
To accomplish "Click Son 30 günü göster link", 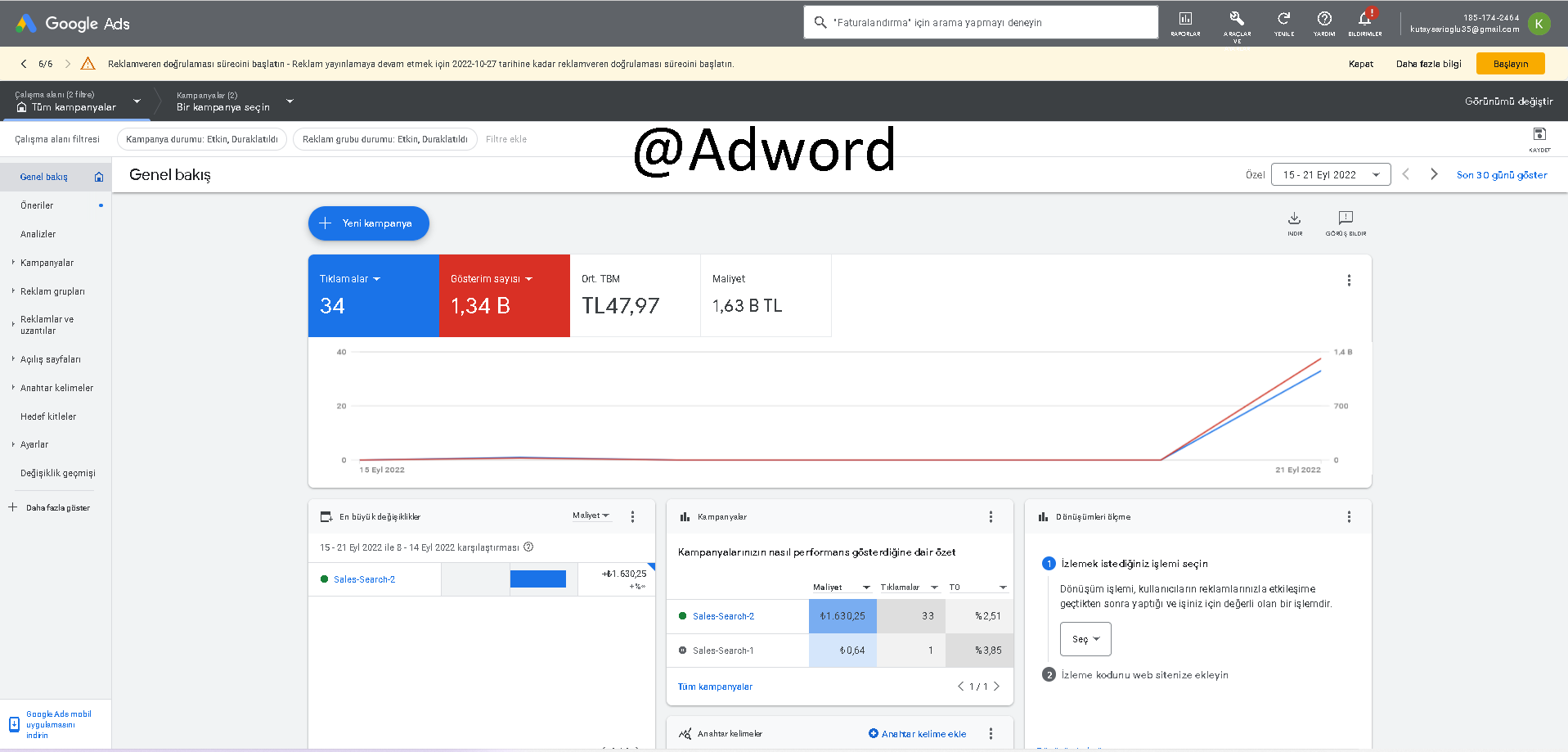I will click(x=1502, y=175).
